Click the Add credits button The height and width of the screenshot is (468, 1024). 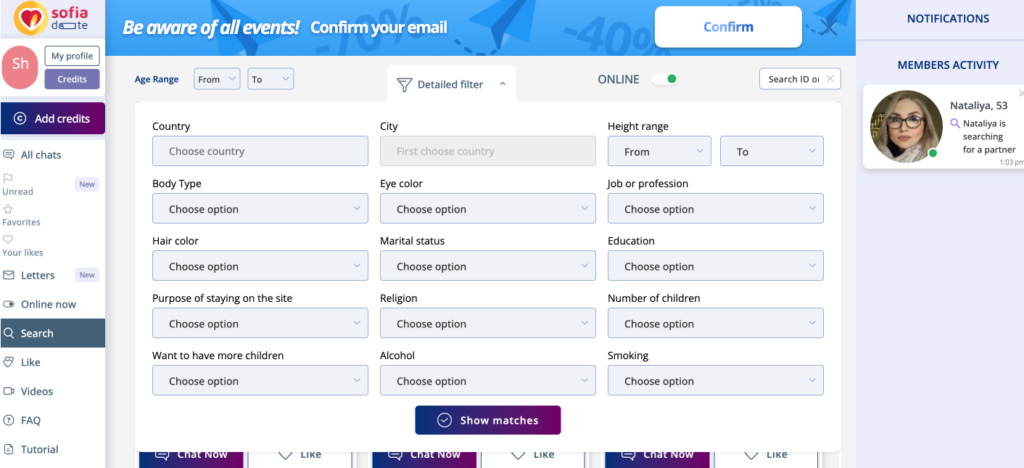click(52, 118)
